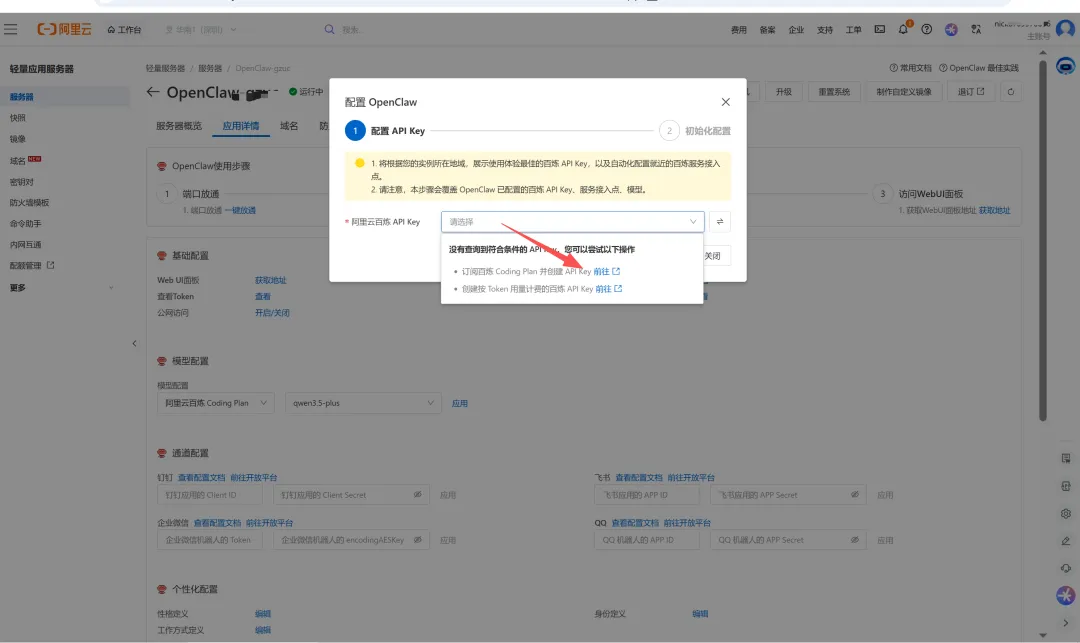
Task: Open the 费用 menu
Action: tap(738, 30)
